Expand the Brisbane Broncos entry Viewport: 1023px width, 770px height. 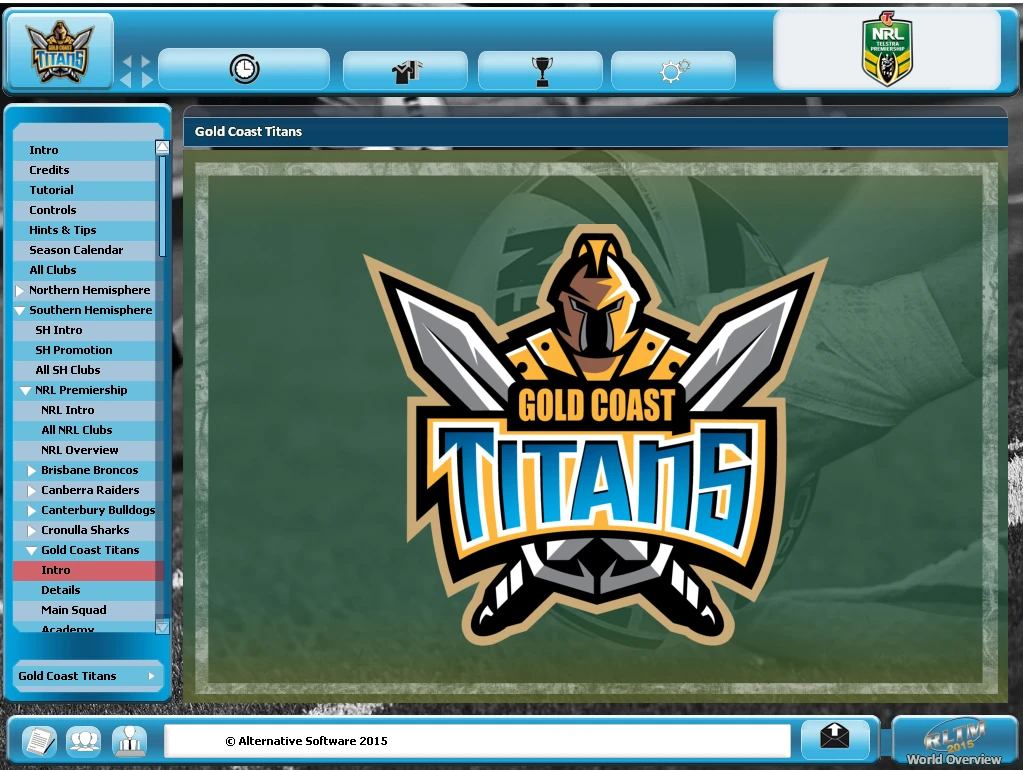tap(31, 470)
